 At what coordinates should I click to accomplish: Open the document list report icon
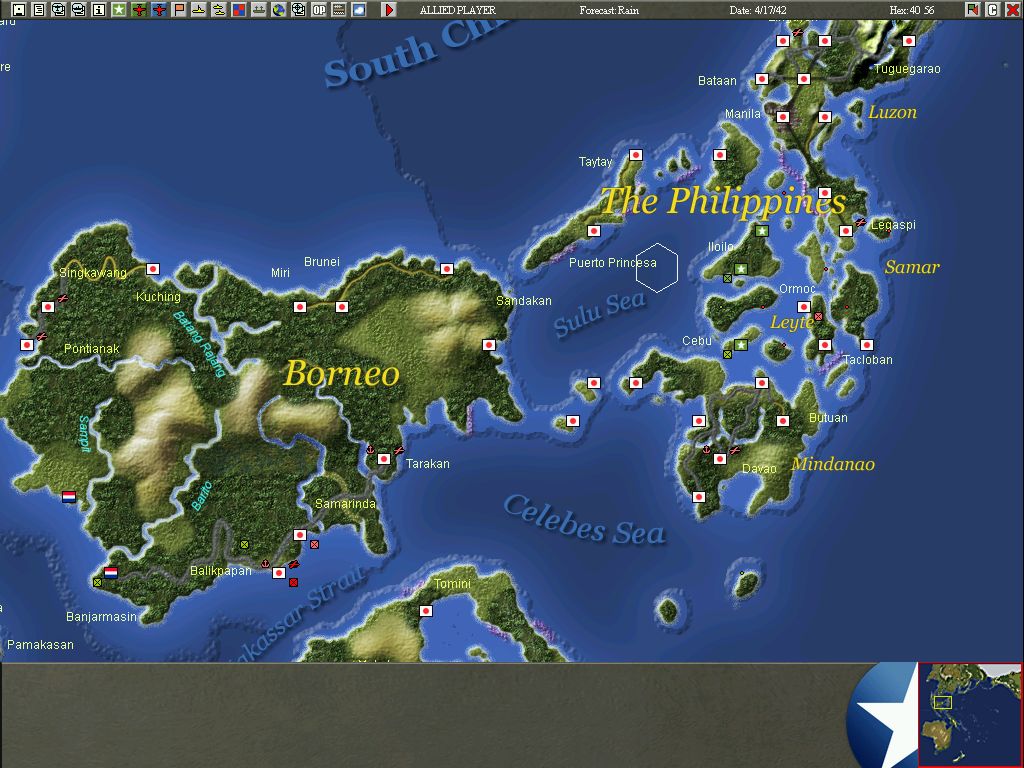tap(39, 9)
